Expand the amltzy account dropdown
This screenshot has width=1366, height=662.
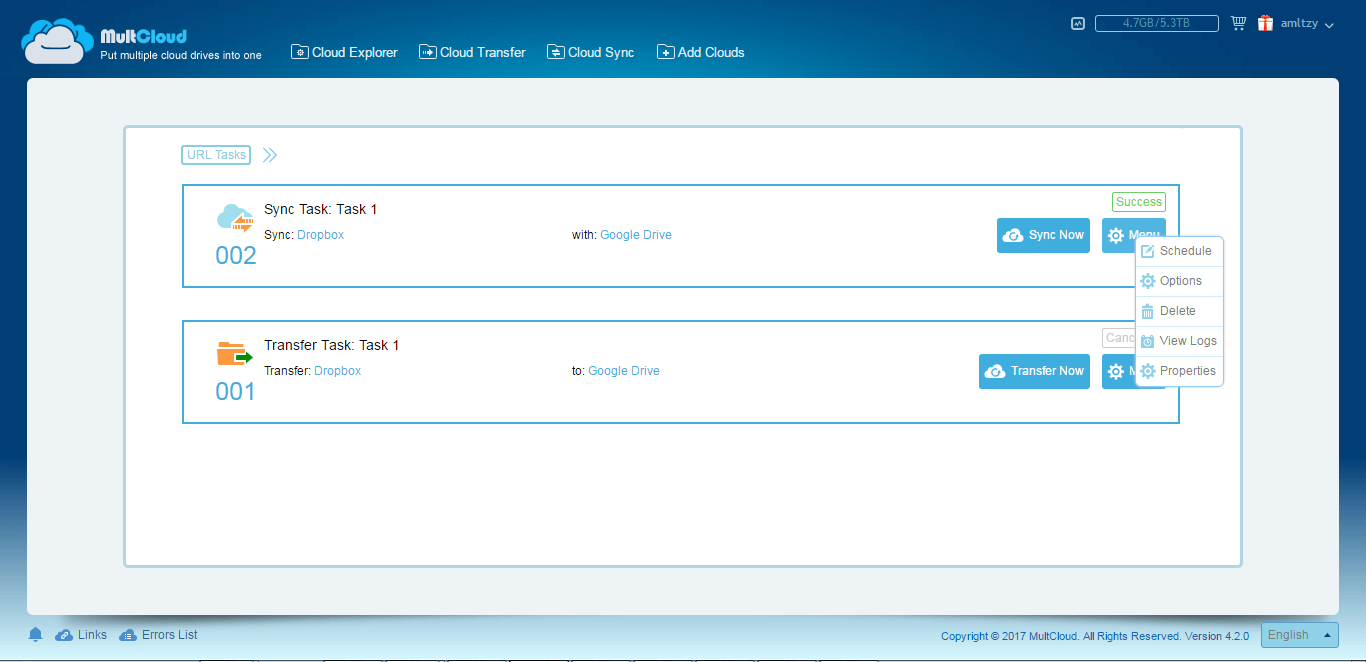point(1307,23)
